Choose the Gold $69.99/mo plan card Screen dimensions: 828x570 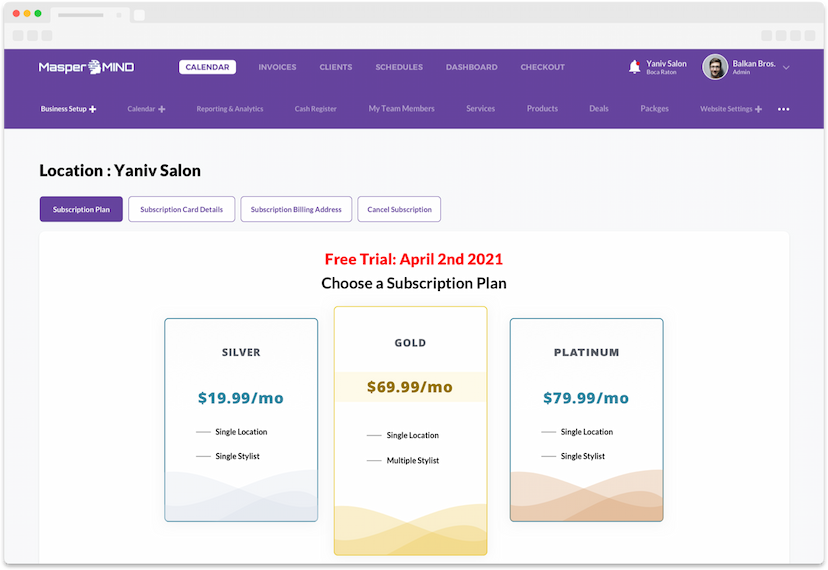410,430
